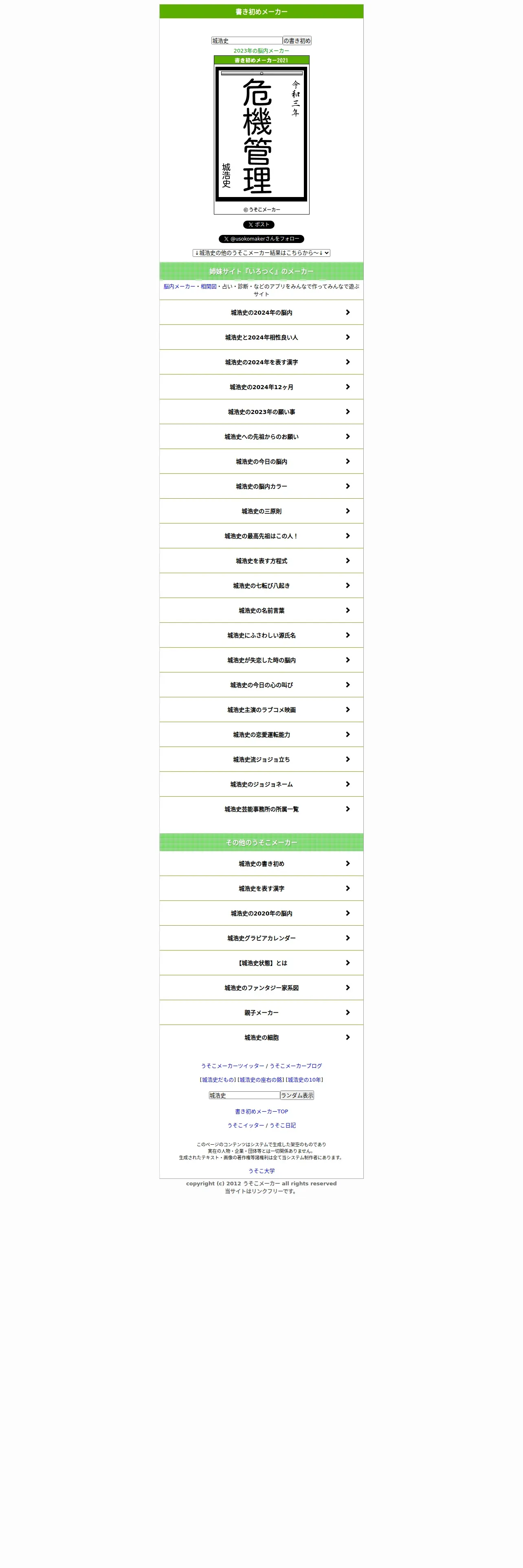Image resolution: width=523 pixels, height=1568 pixels.
Task: Focus the name input field at top
Action: coord(246,41)
